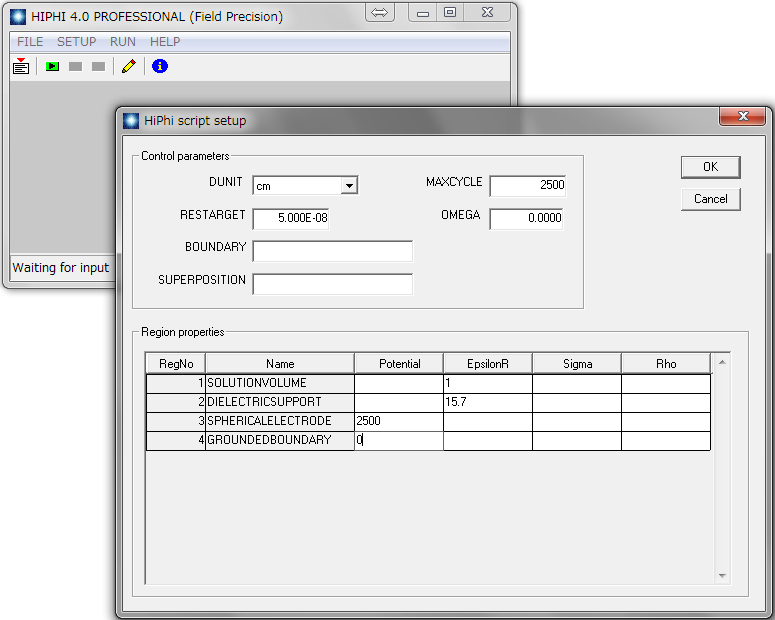Click the Name column header
Screen dimensions: 775x620
pos(280,364)
